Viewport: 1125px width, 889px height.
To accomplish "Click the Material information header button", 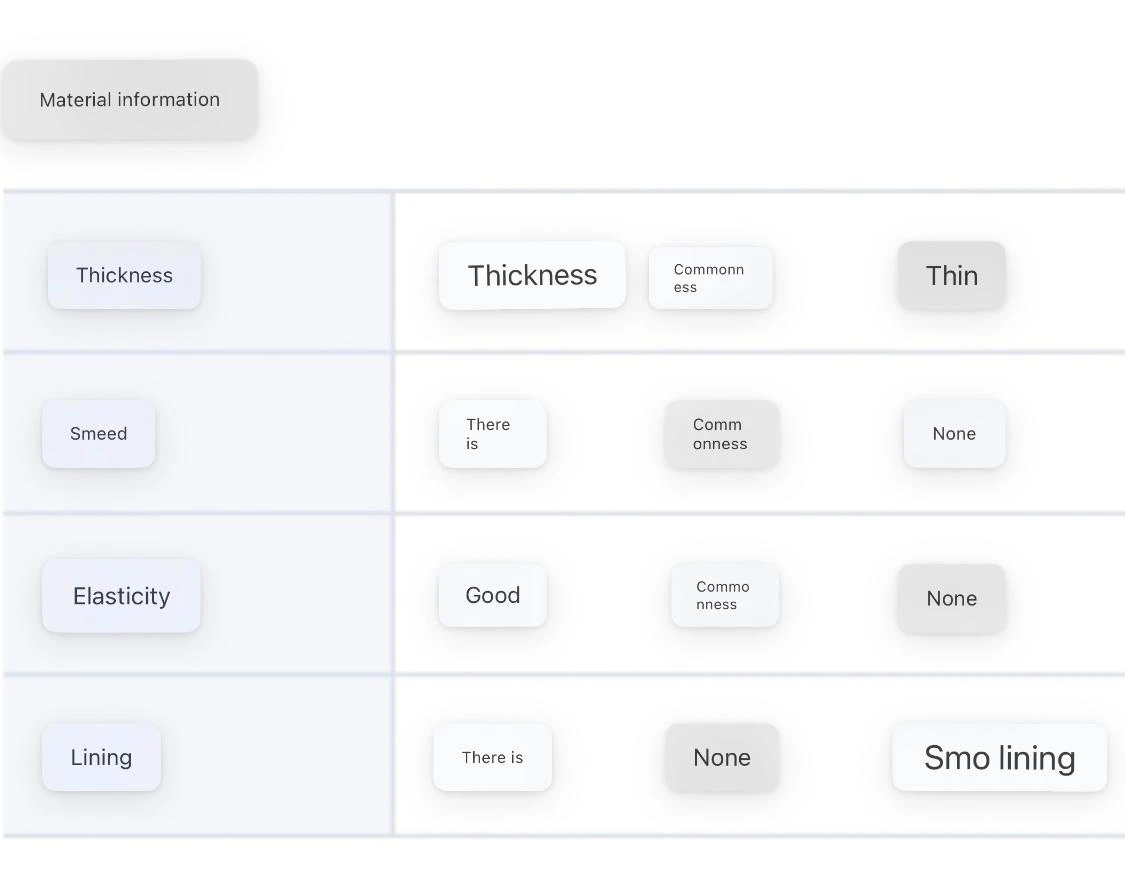I will pos(130,100).
